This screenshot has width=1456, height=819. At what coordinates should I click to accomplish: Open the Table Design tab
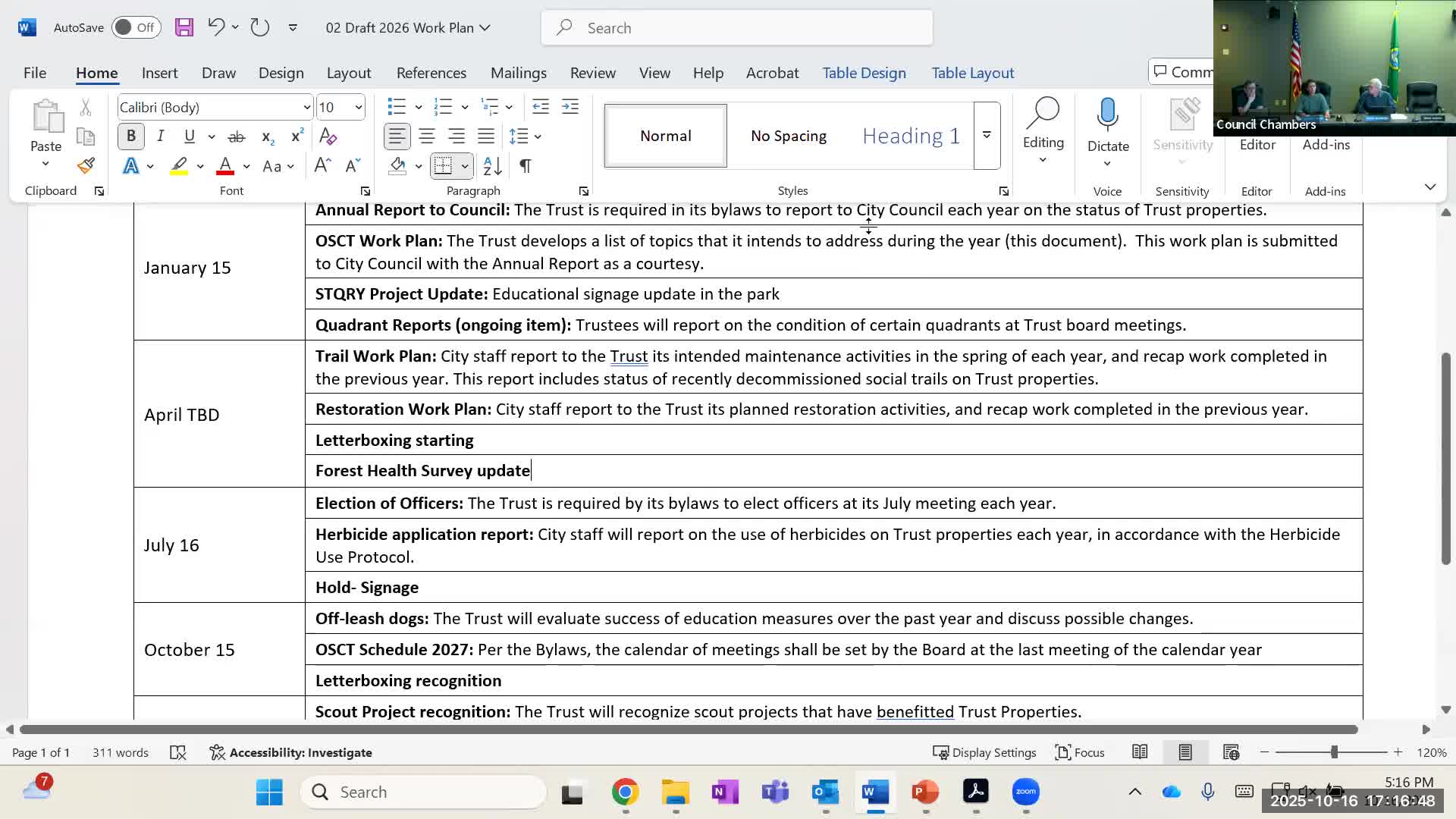click(864, 73)
